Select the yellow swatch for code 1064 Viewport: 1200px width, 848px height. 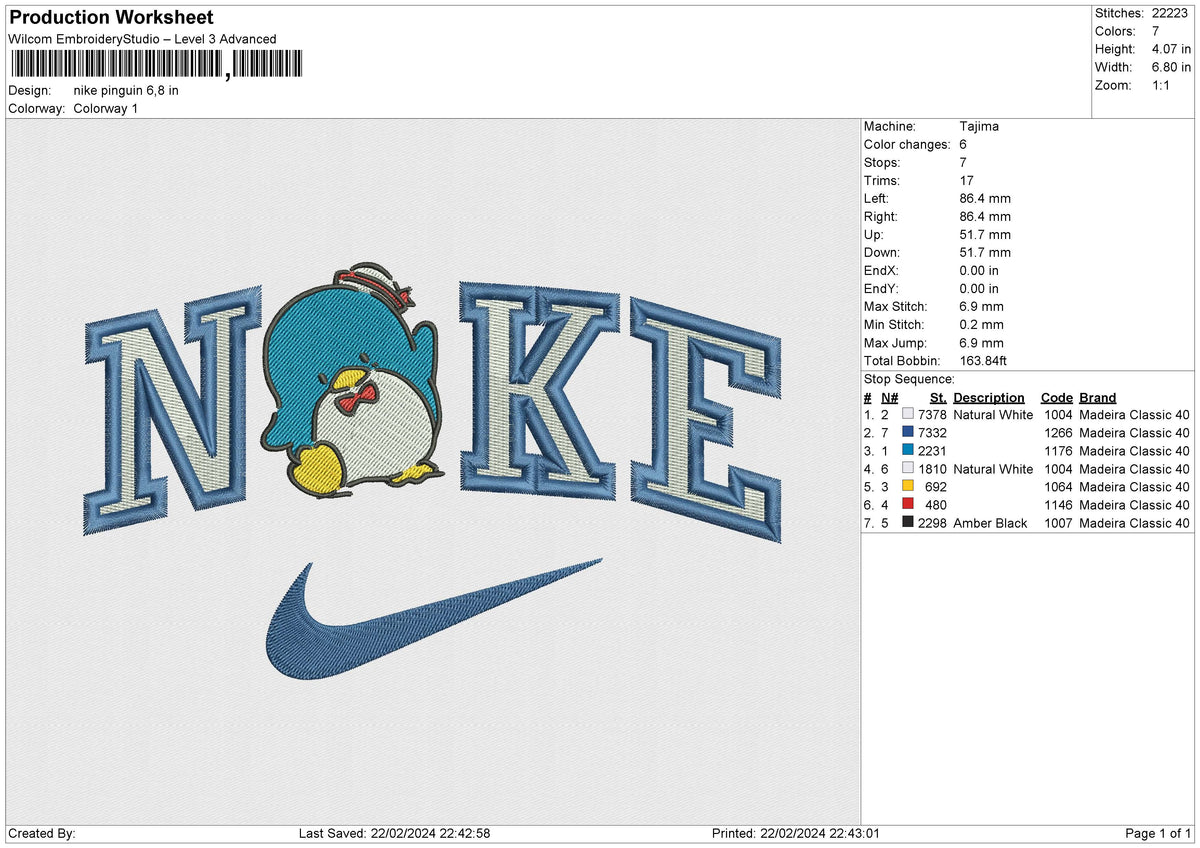pyautogui.click(x=908, y=486)
